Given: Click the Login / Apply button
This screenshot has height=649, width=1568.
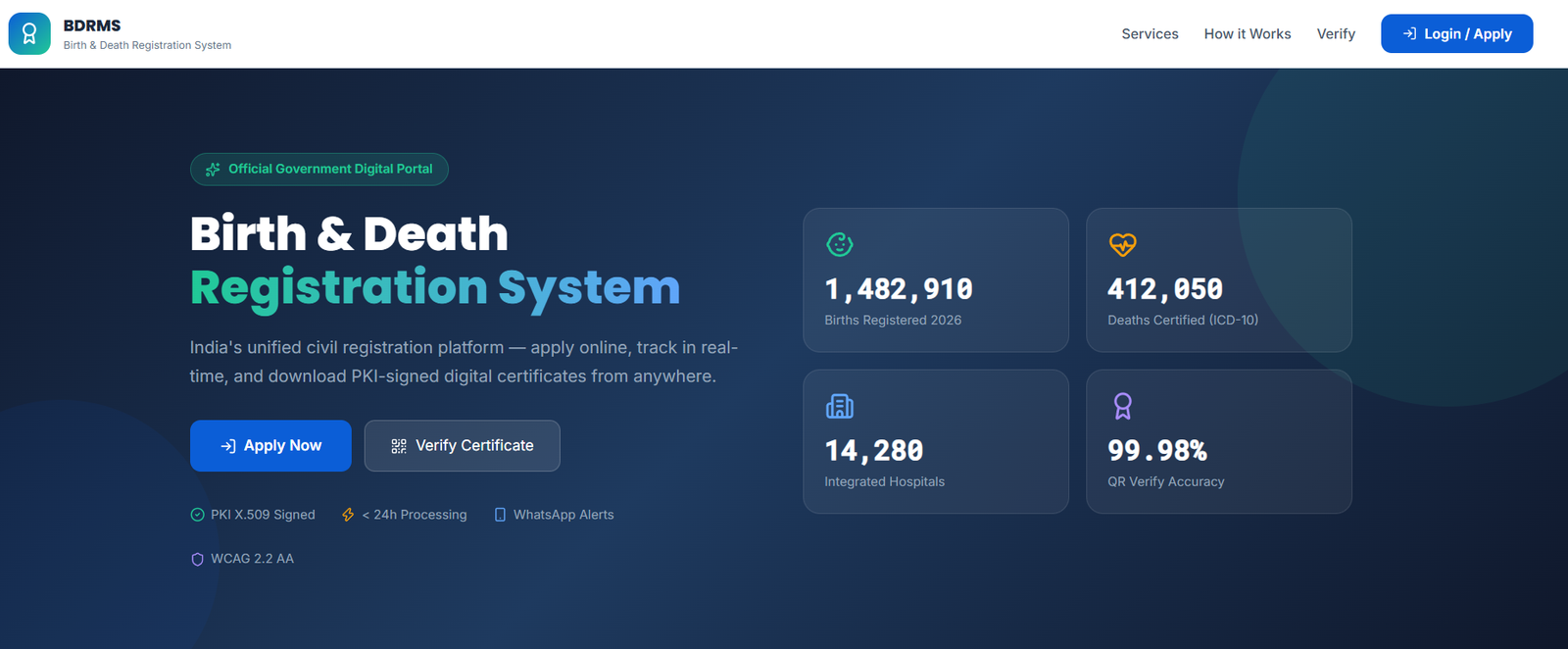Looking at the screenshot, I should [1456, 33].
